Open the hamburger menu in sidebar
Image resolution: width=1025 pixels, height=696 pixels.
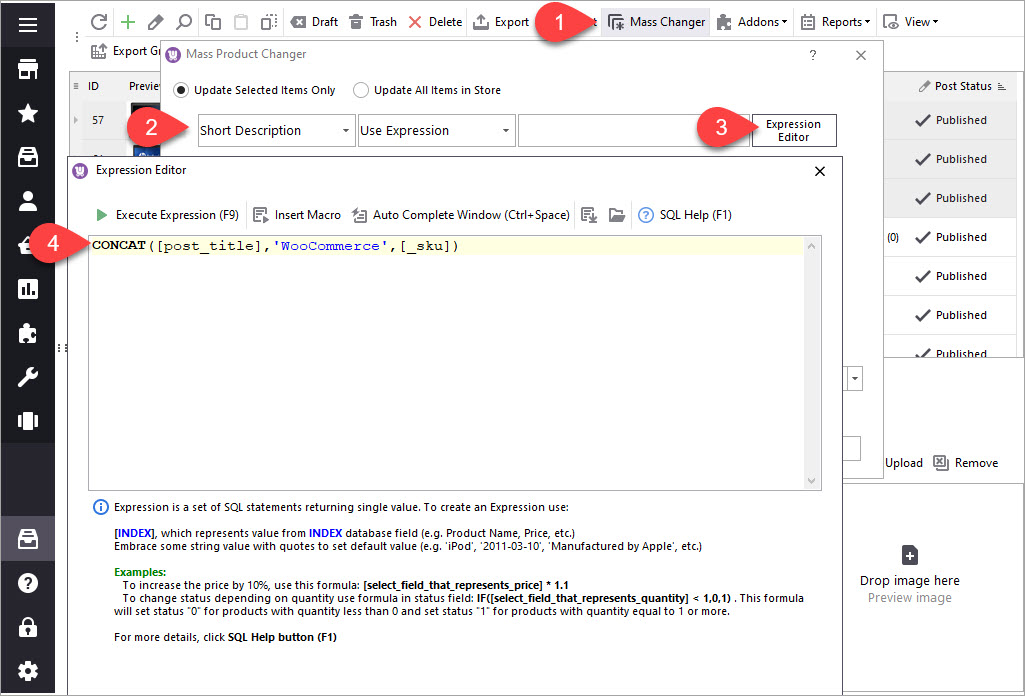[28, 25]
